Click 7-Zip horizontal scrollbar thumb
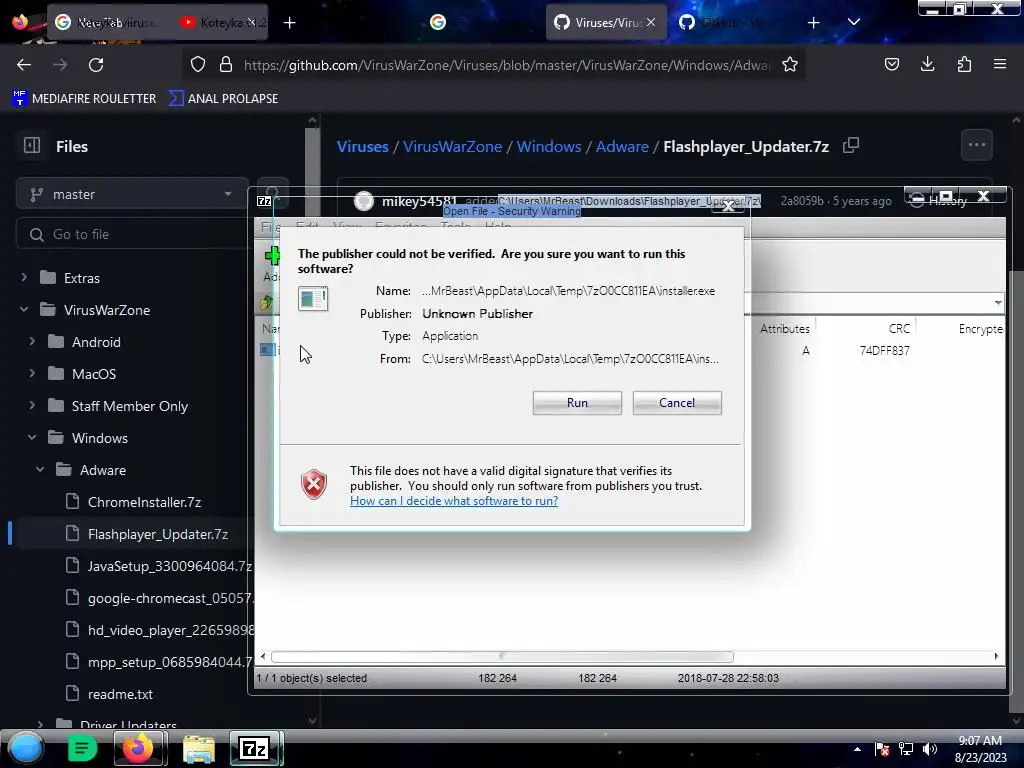 point(502,656)
